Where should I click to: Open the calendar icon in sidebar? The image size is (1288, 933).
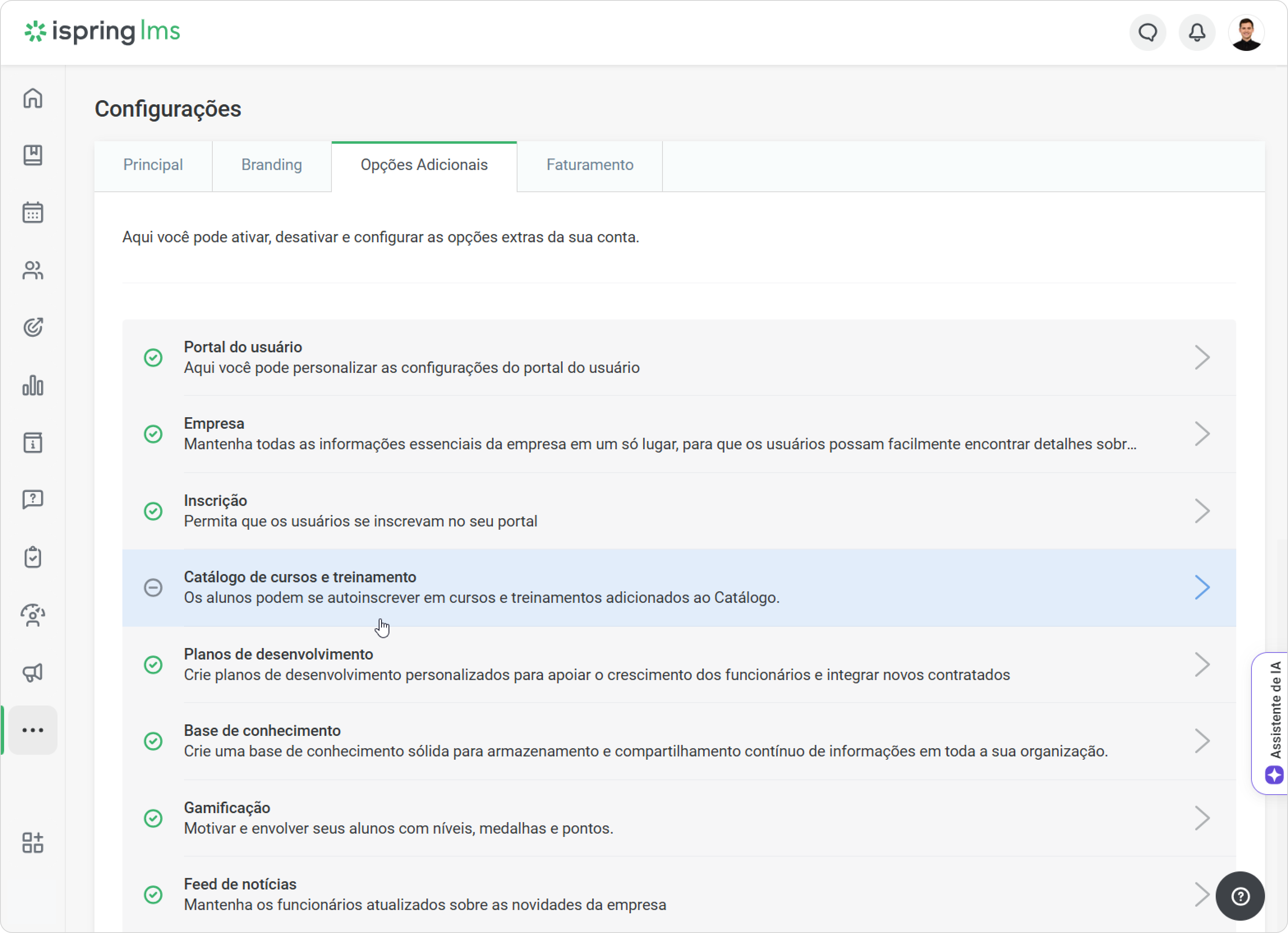click(x=33, y=212)
